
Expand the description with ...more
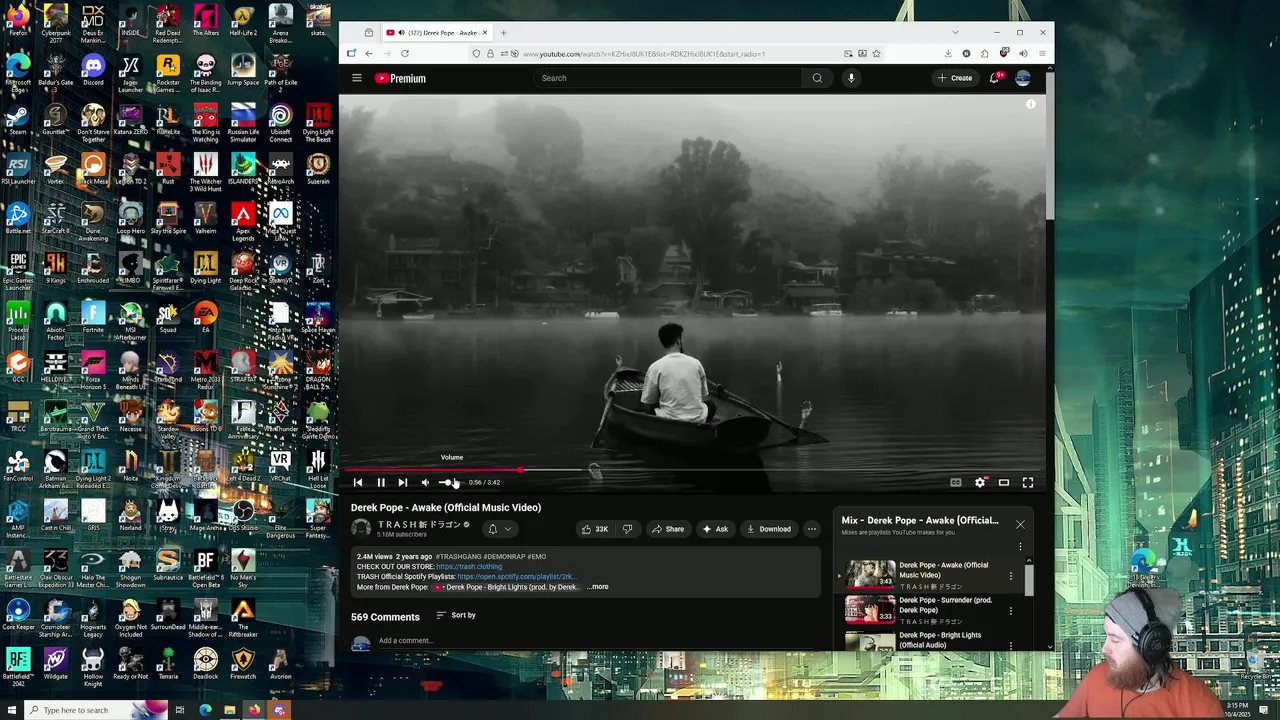[x=597, y=587]
